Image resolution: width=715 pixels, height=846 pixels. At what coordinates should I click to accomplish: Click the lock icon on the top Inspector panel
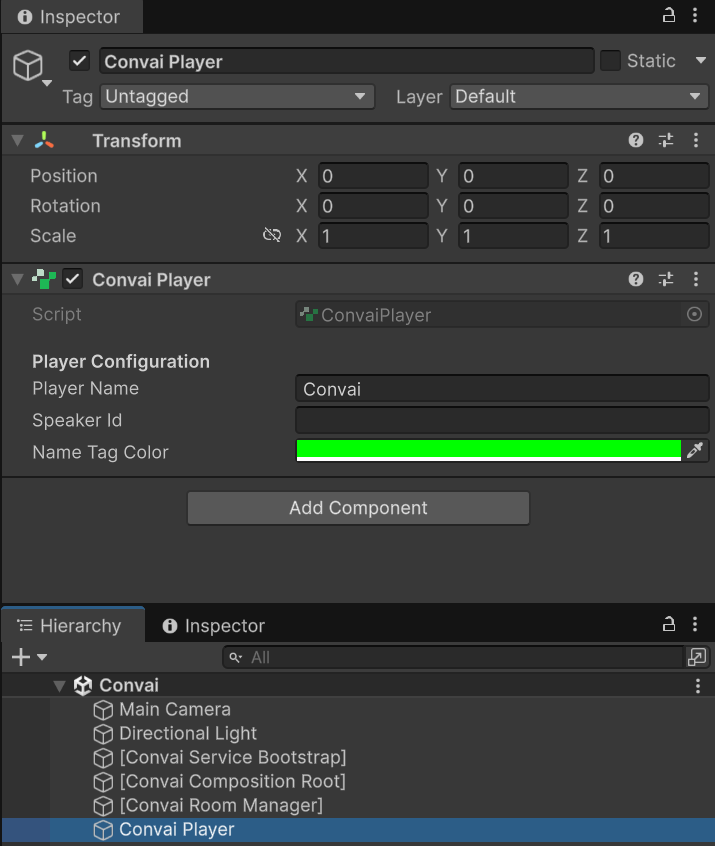pyautogui.click(x=669, y=16)
